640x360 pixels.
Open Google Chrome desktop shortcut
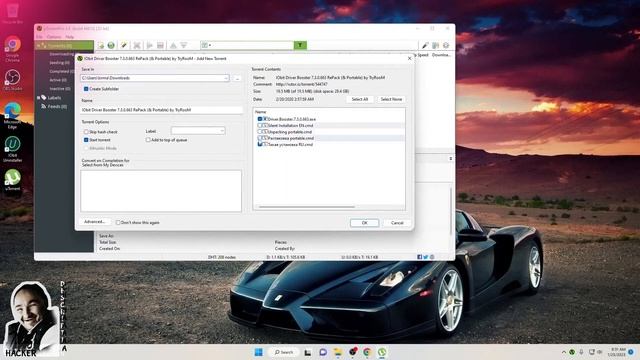click(x=12, y=49)
